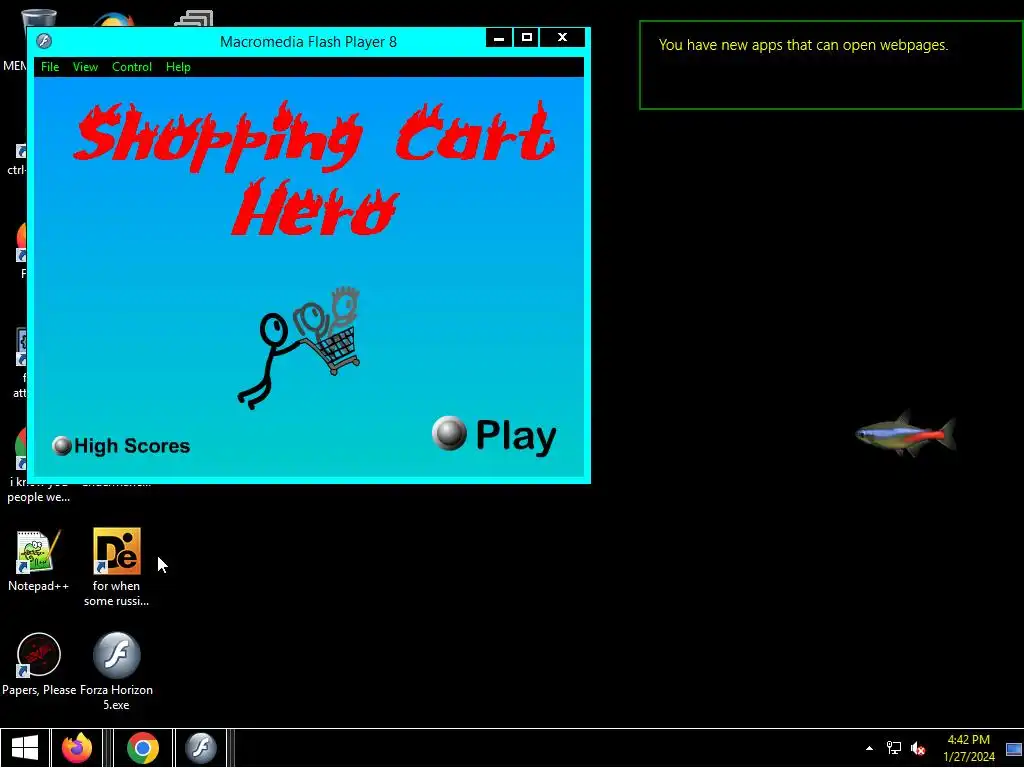The image size is (1024, 768).
Task: Click the stick figure pushing shopping cart
Action: pyautogui.click(x=299, y=347)
